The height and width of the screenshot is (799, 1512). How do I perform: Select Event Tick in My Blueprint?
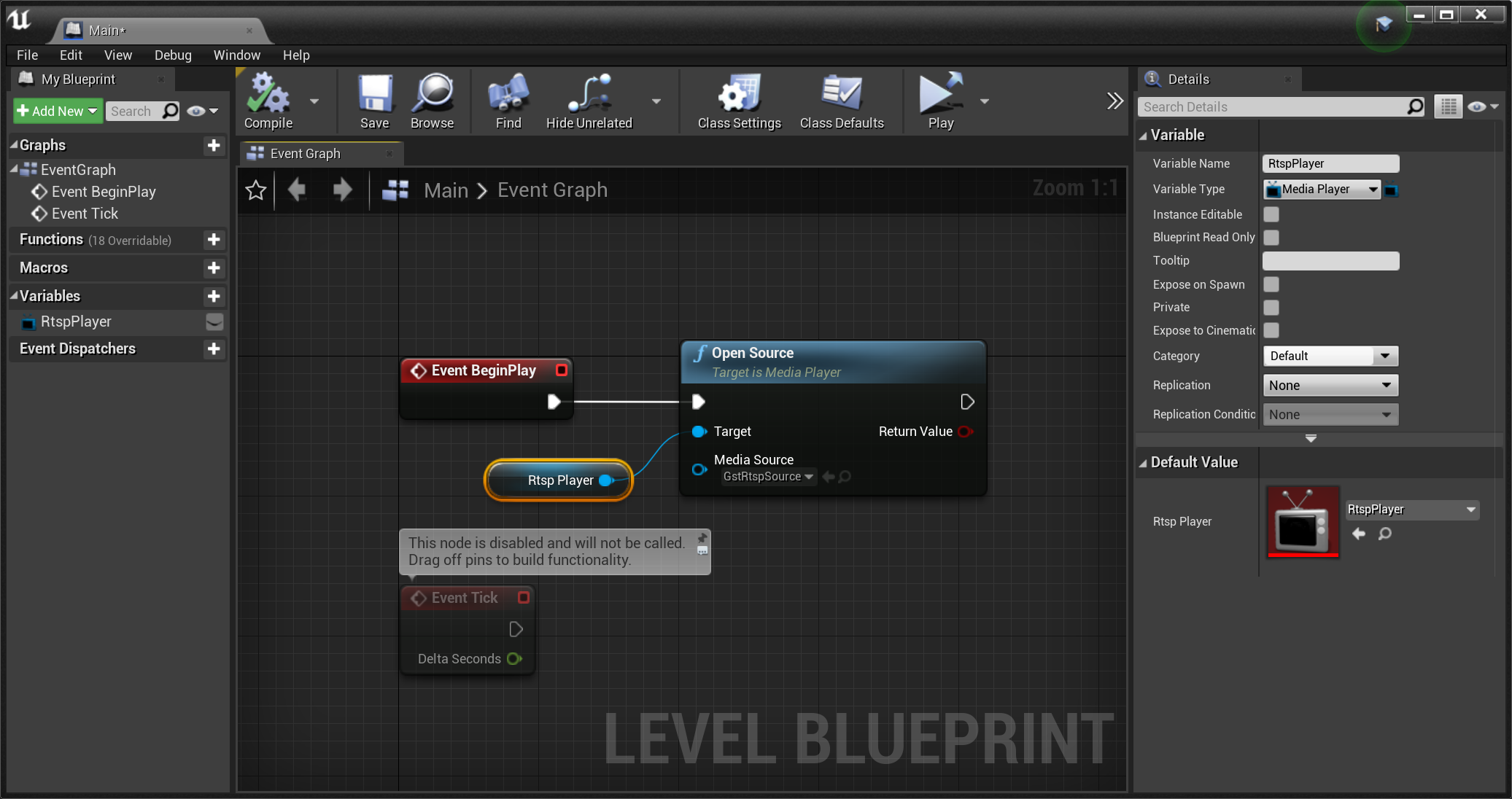[x=85, y=214]
